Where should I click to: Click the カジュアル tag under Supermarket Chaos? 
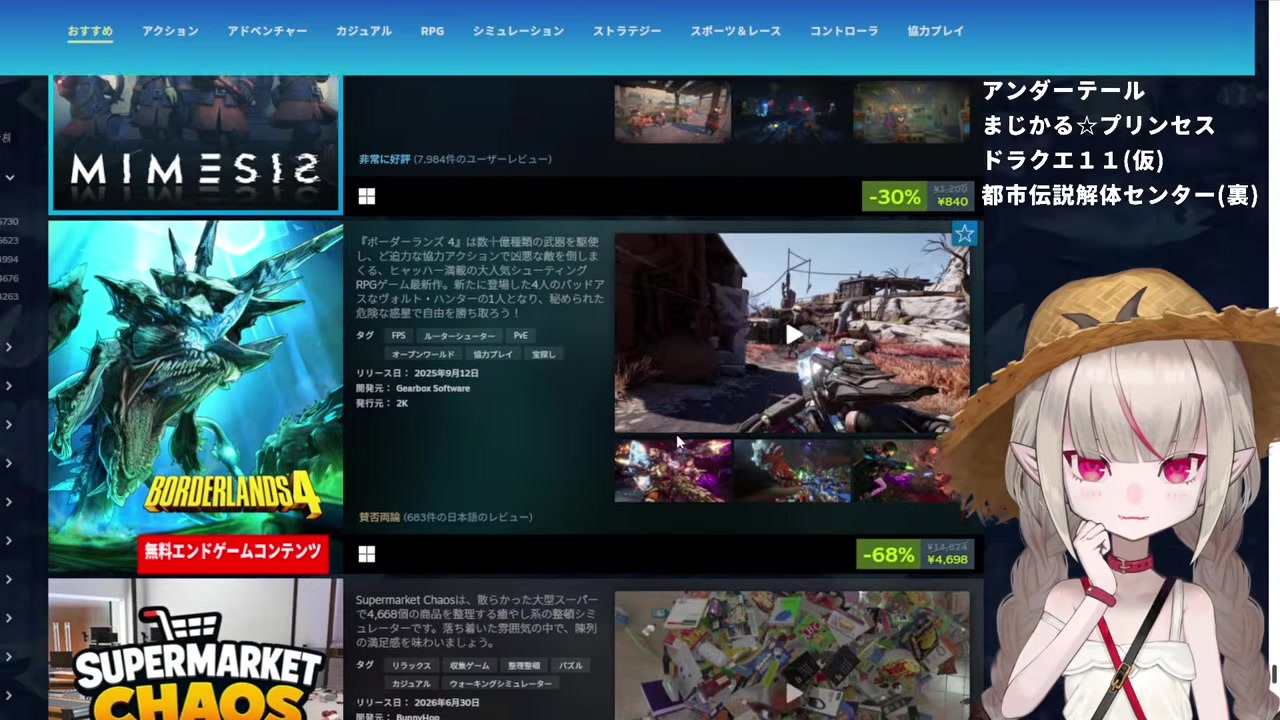pyautogui.click(x=411, y=683)
